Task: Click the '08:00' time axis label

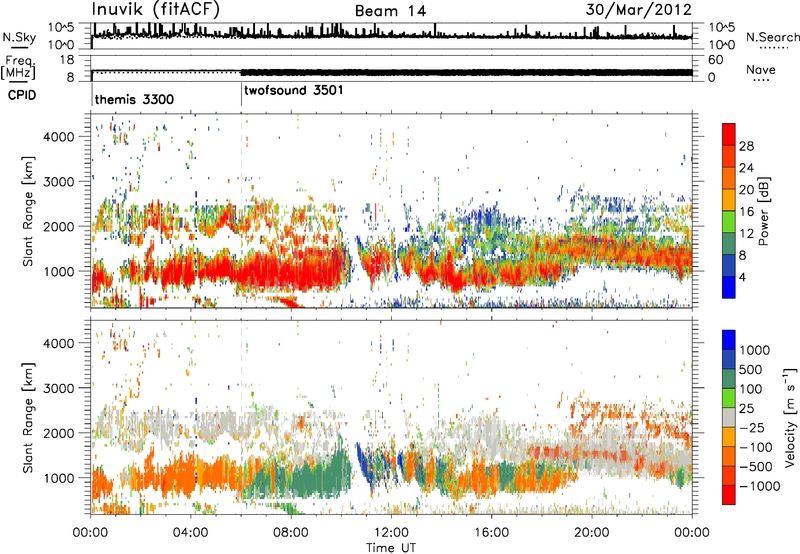Action: [x=291, y=533]
